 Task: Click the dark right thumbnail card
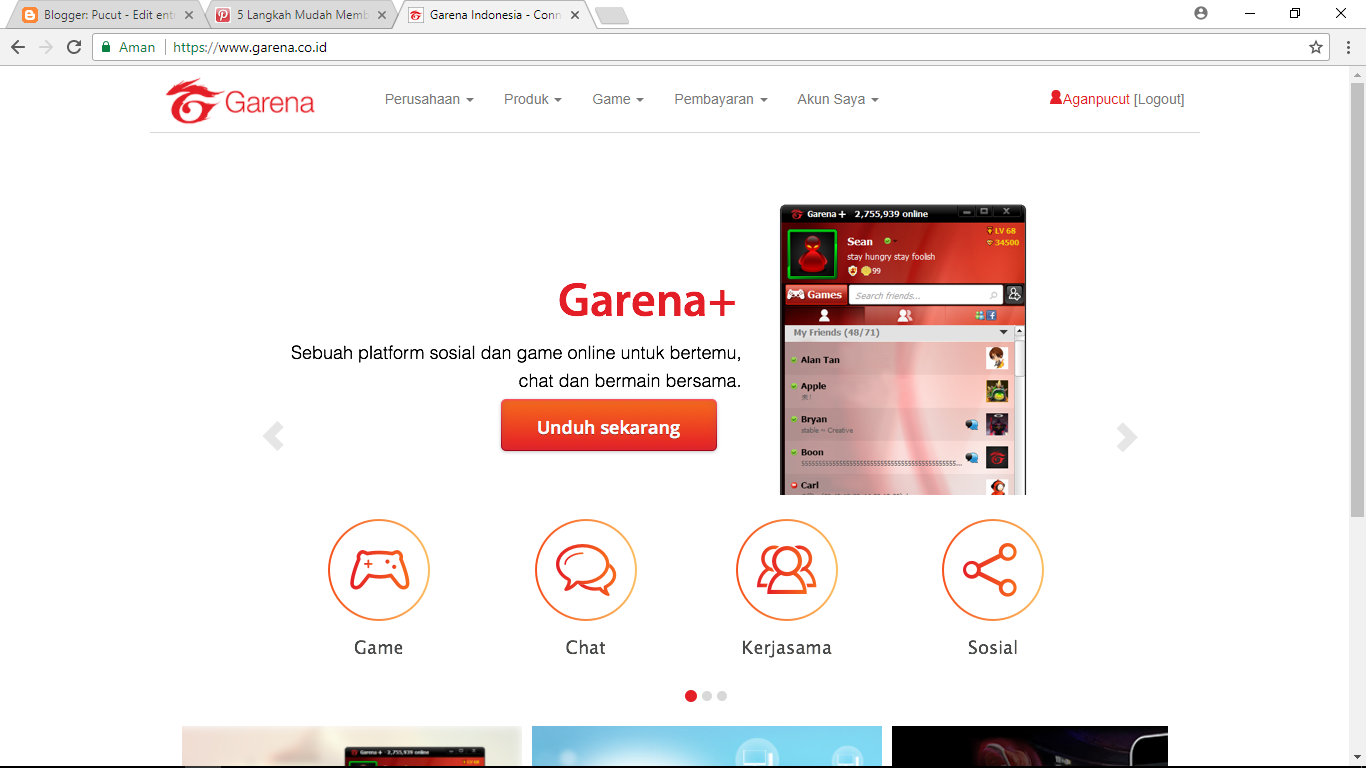[x=1030, y=746]
